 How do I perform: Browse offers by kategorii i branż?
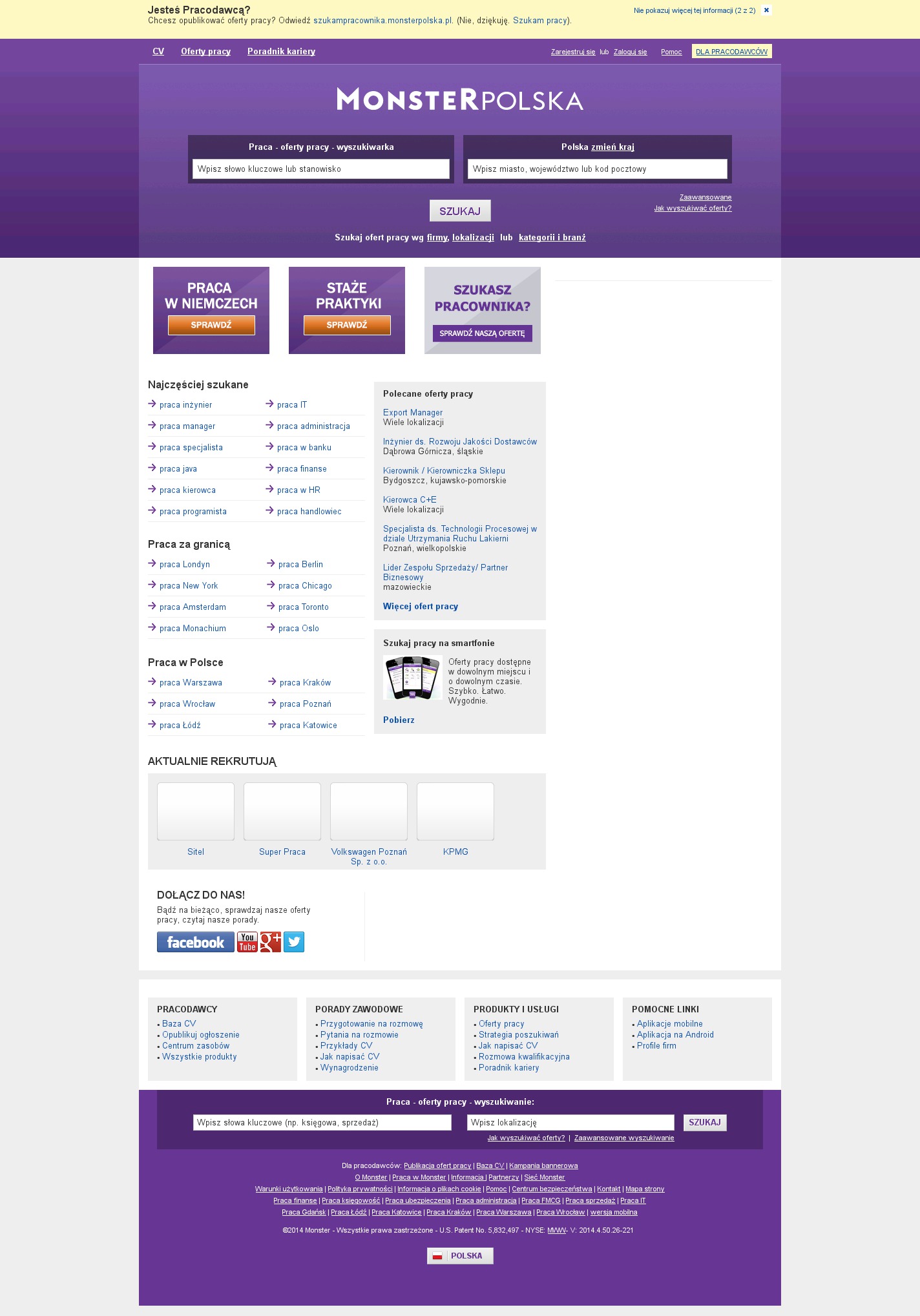pyautogui.click(x=552, y=238)
